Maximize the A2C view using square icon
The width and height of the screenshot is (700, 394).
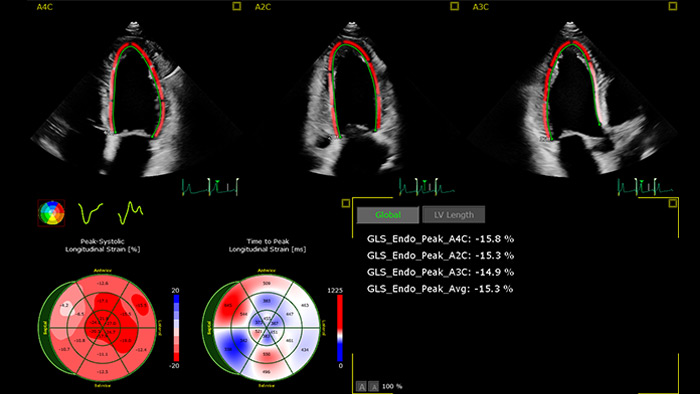tap(454, 6)
